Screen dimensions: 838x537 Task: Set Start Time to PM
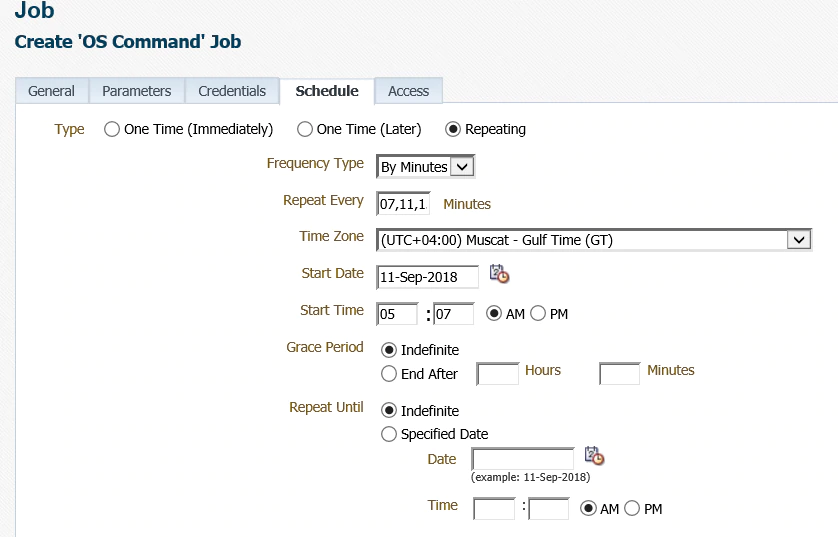[x=538, y=314]
